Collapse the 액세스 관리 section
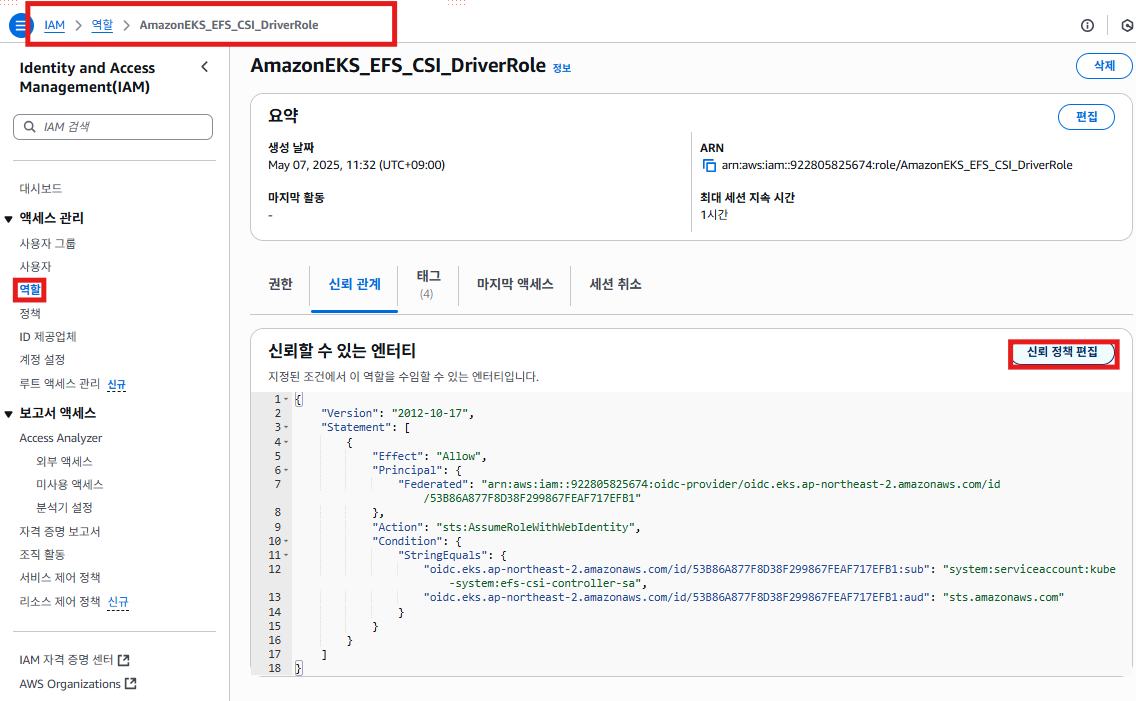The image size is (1136, 701). click(x=9, y=219)
